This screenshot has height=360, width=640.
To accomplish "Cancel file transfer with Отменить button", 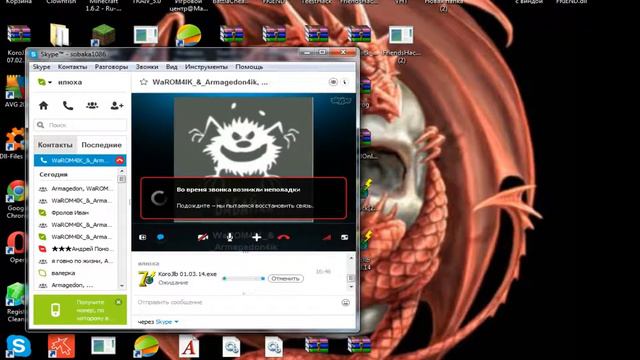I will (x=285, y=278).
